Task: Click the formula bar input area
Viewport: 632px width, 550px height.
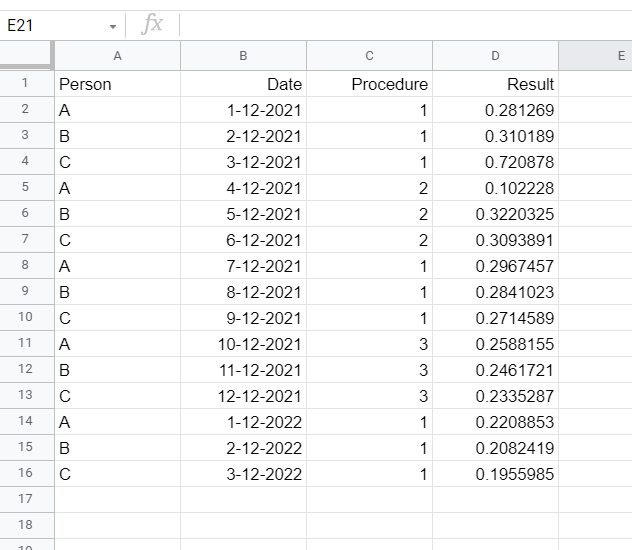Action: point(400,25)
